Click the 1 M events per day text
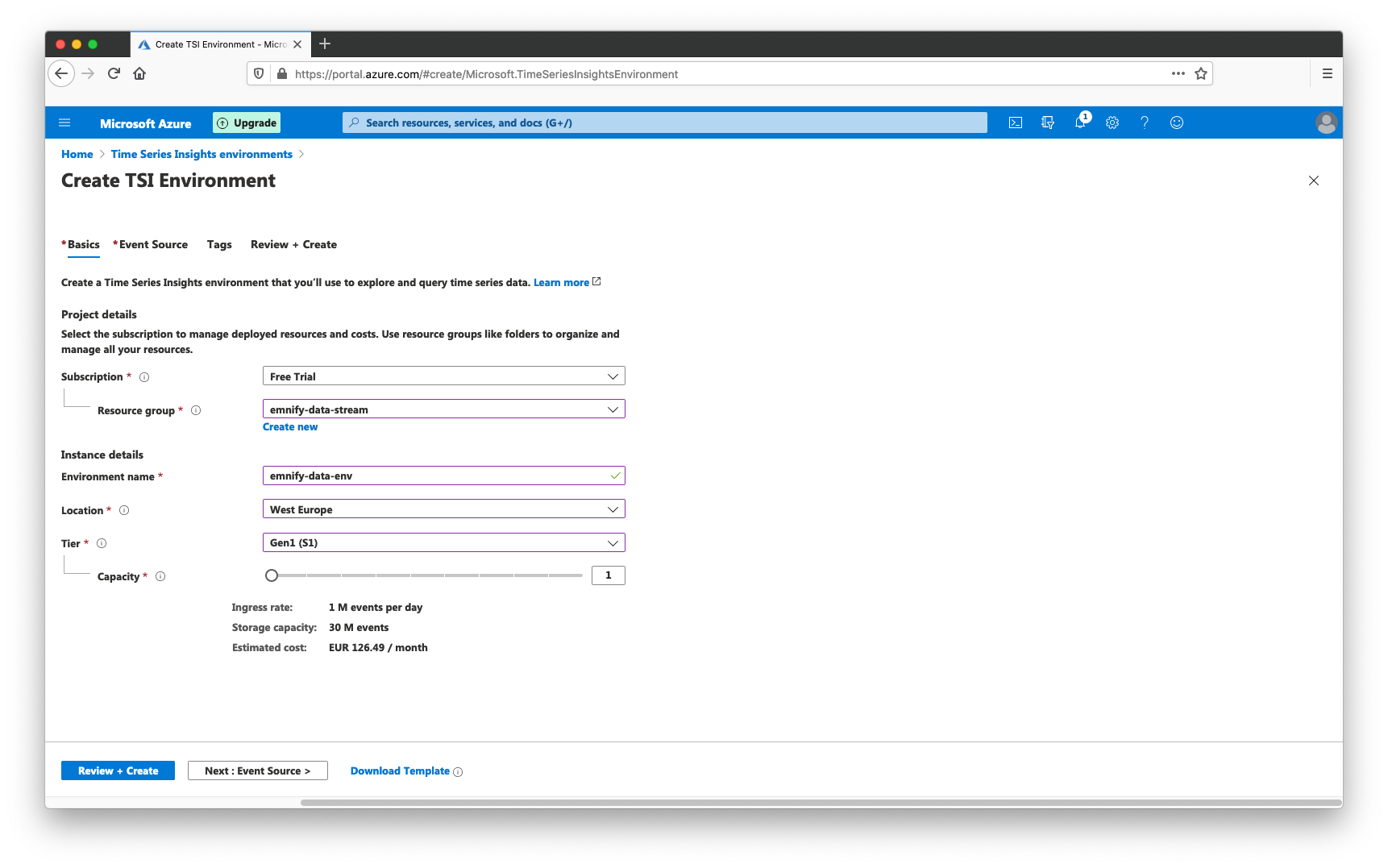Screen dimensions: 1388x868 tap(376, 607)
